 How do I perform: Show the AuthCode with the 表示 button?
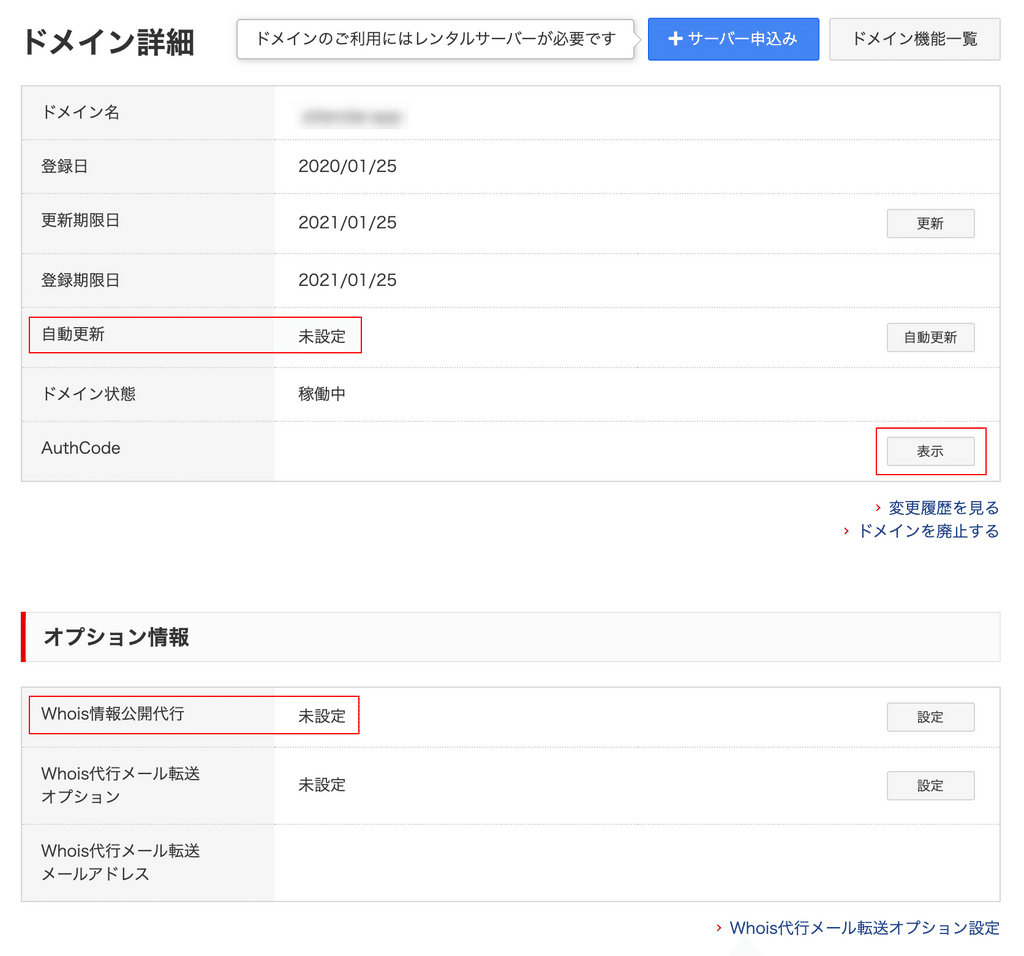point(930,451)
